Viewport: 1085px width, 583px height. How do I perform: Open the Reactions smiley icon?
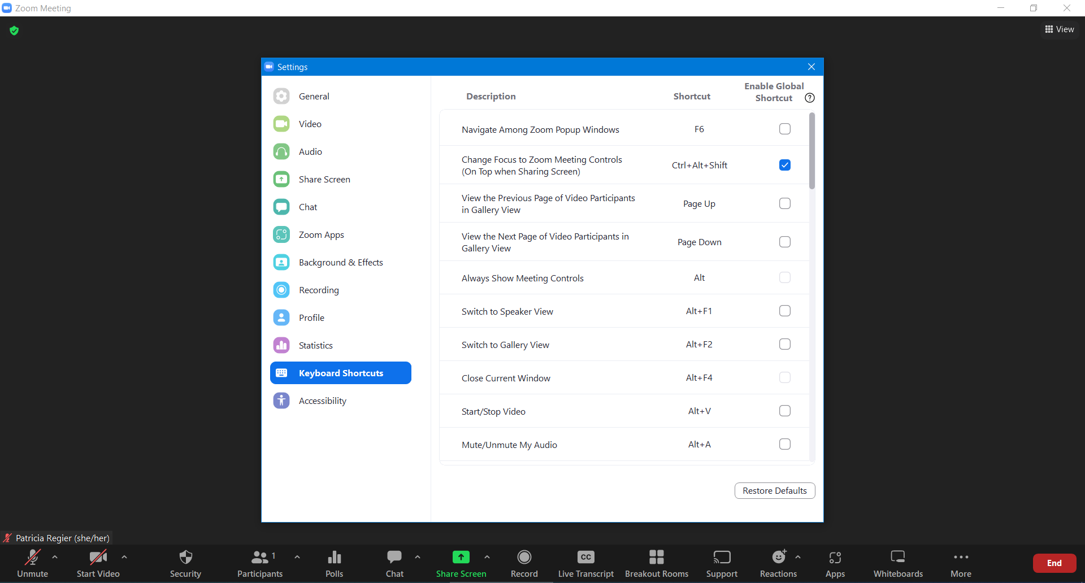click(x=779, y=557)
